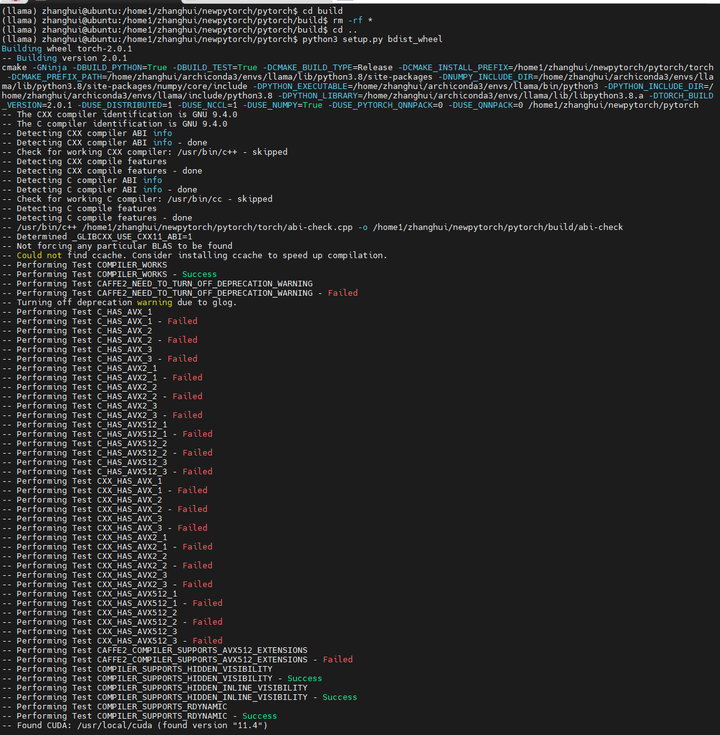The image size is (720, 735).
Task: Click 'CXX_HAS_AVX512_2 - Failed' line
Action: point(112,622)
